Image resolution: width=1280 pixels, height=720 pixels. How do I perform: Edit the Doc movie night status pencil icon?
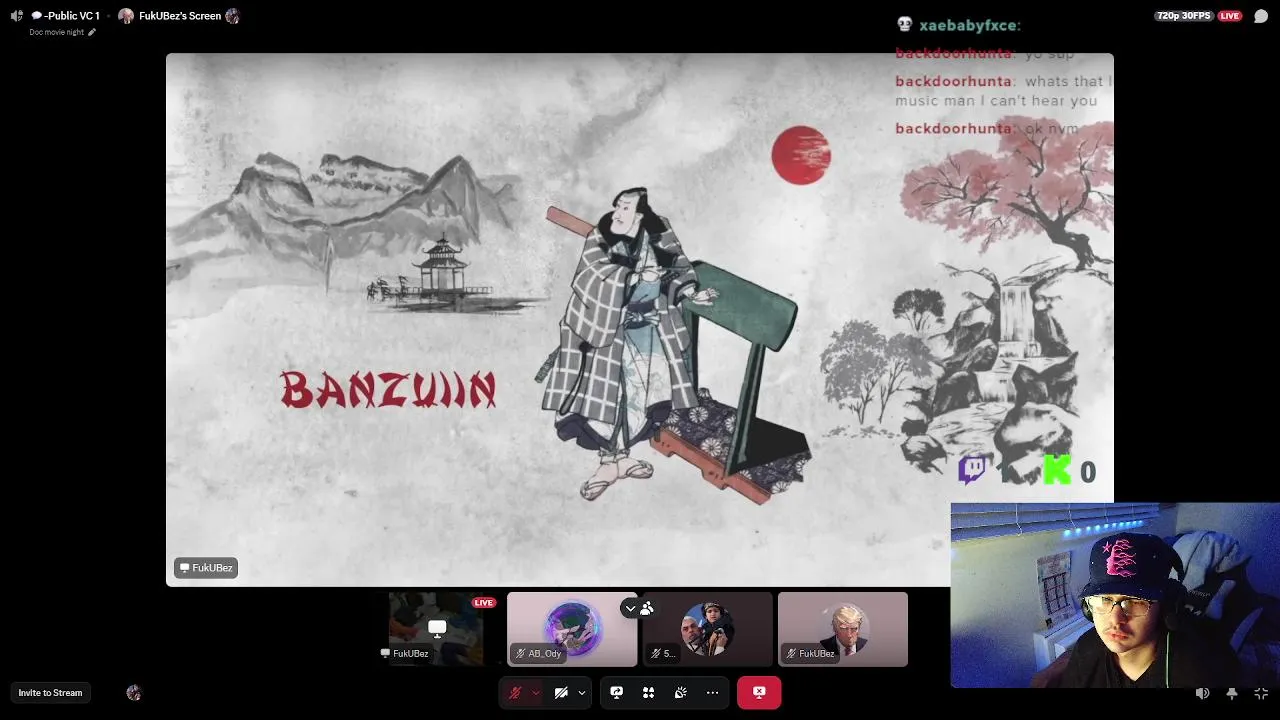coord(92,32)
